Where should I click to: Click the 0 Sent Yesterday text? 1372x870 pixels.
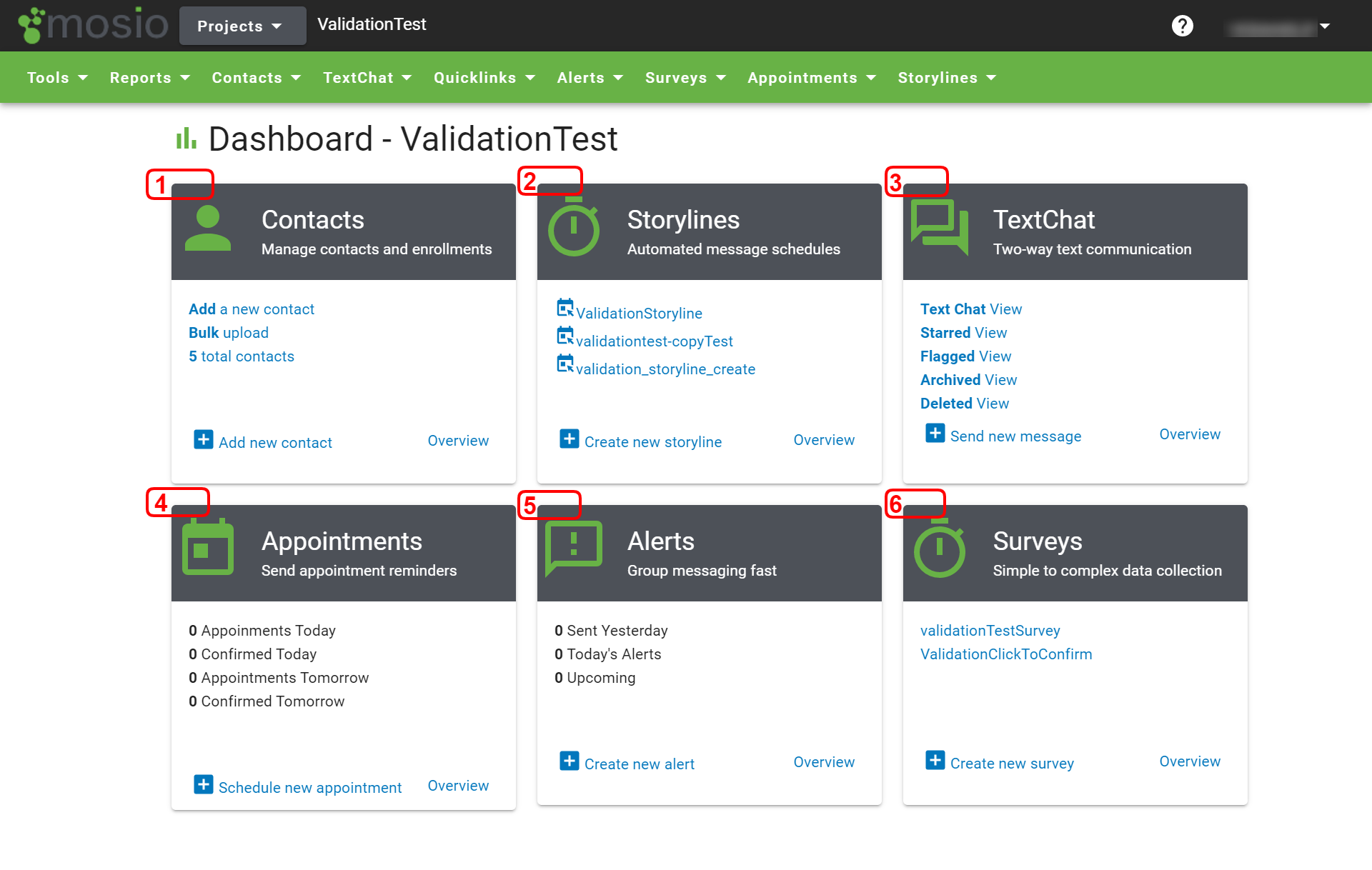pos(611,631)
